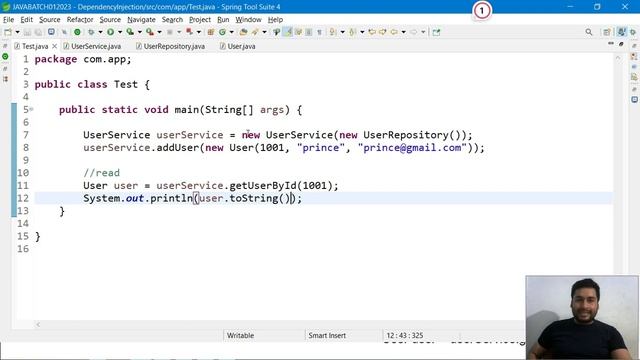Click on "getUserById" in line 11

(x=263, y=186)
